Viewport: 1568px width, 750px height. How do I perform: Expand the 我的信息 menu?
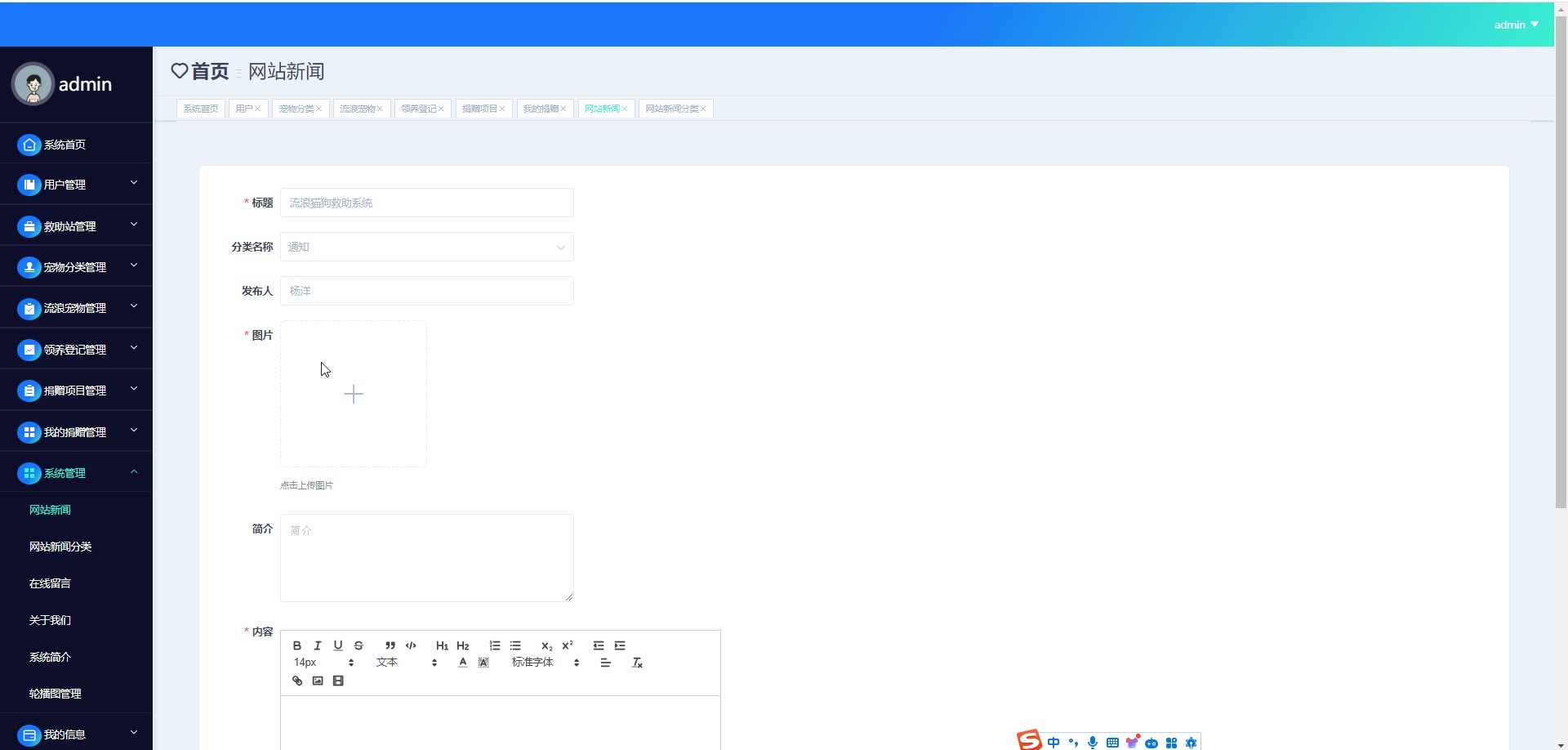[76, 734]
